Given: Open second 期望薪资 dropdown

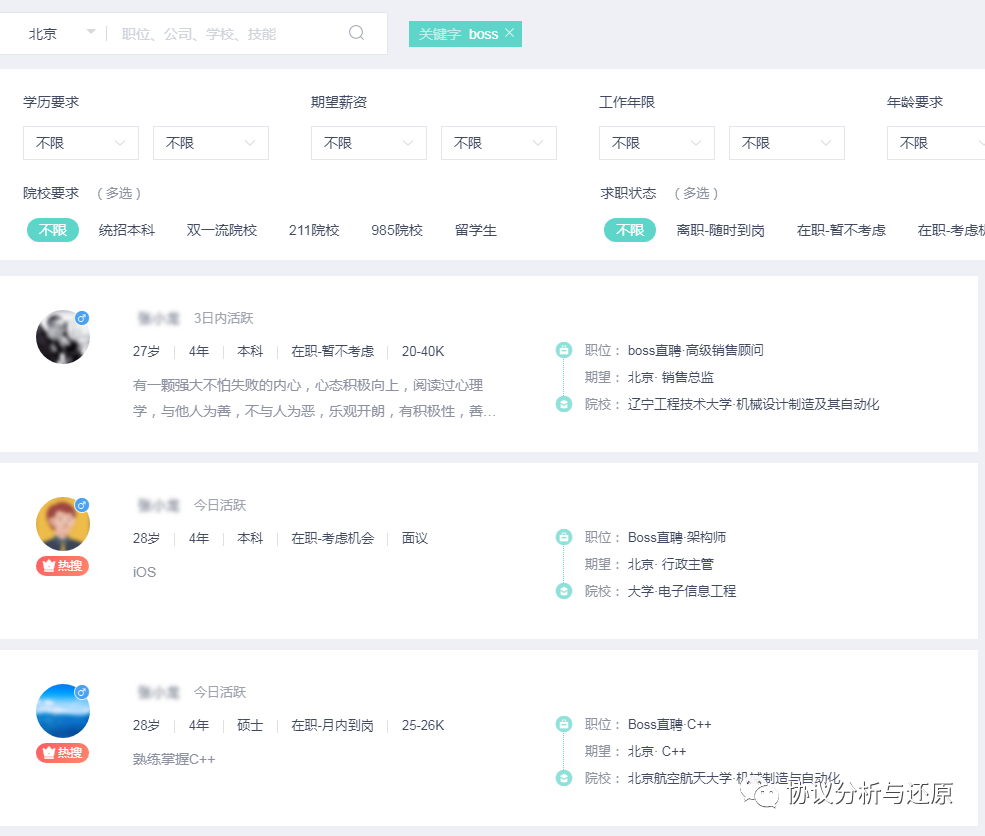Looking at the screenshot, I should 499,143.
